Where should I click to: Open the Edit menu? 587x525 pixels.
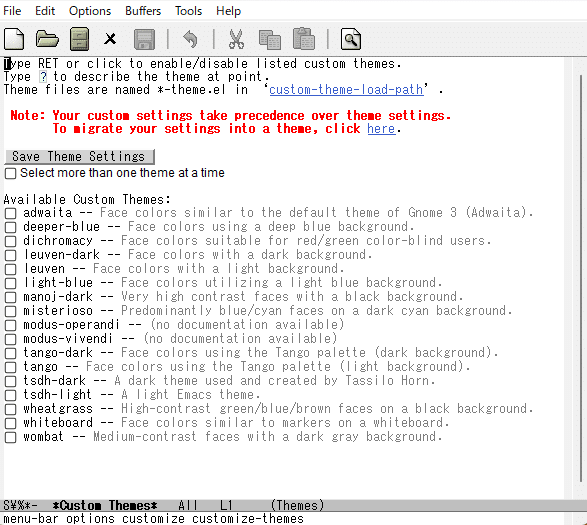coord(45,11)
